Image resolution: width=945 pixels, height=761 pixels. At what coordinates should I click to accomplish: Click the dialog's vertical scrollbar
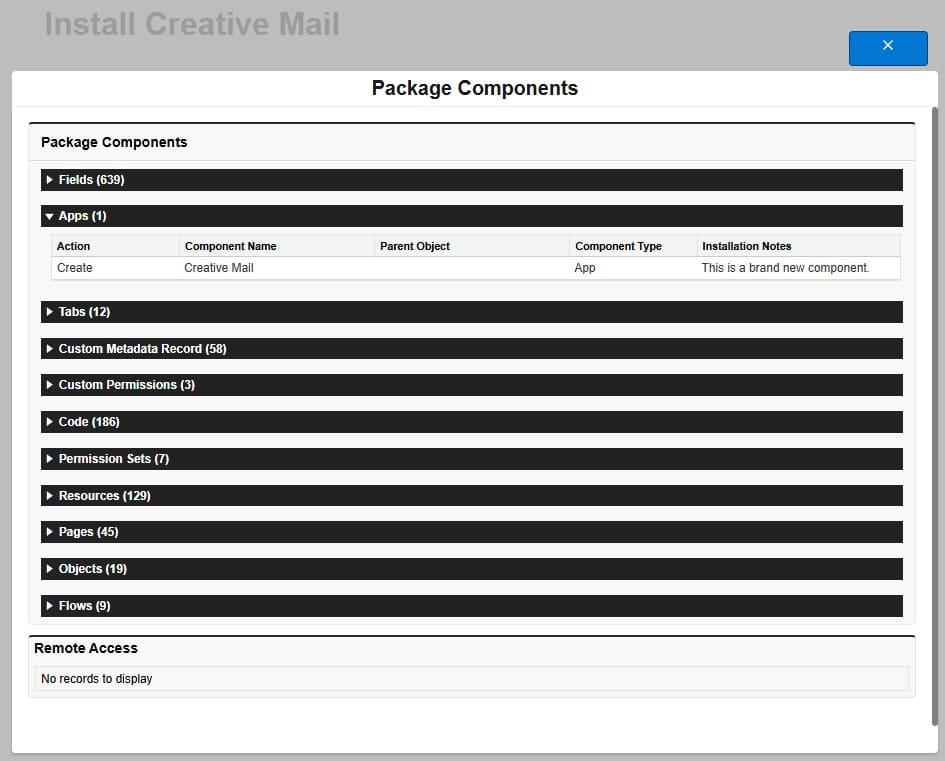(x=935, y=416)
